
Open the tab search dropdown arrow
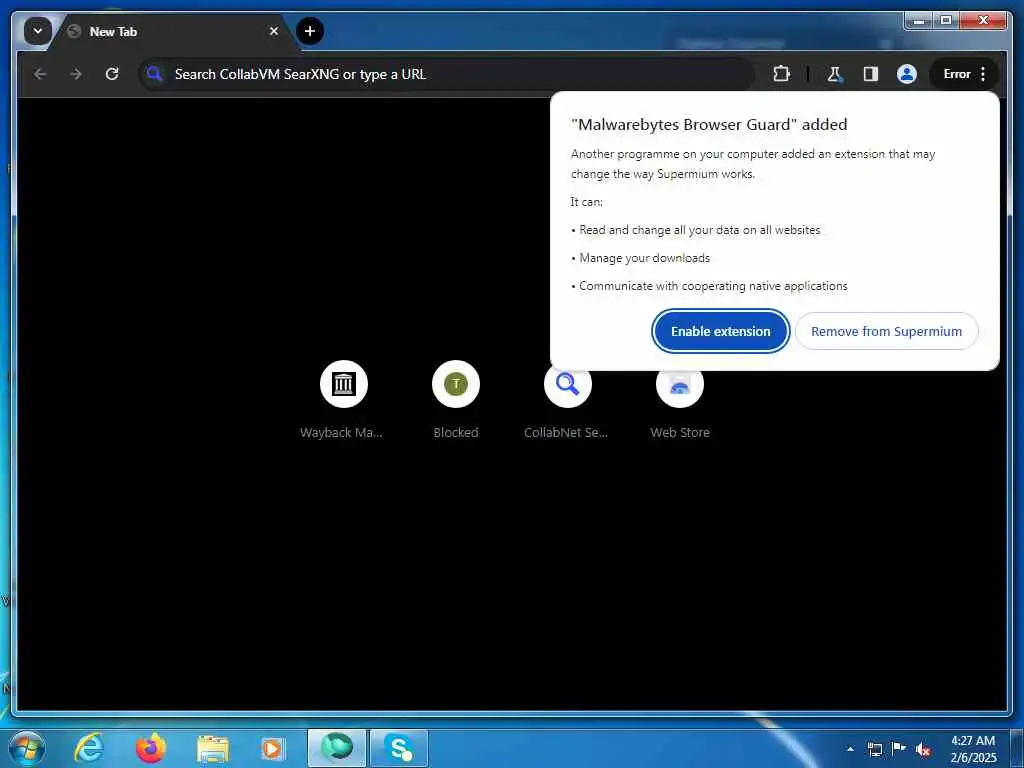(37, 31)
